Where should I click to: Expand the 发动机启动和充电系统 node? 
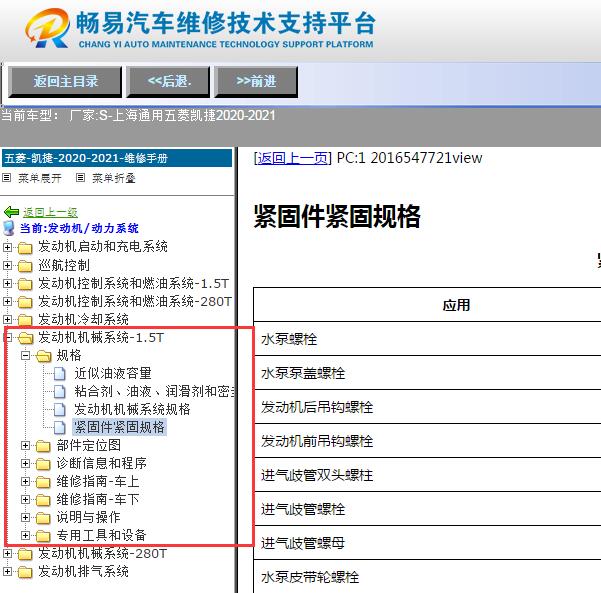(7, 247)
